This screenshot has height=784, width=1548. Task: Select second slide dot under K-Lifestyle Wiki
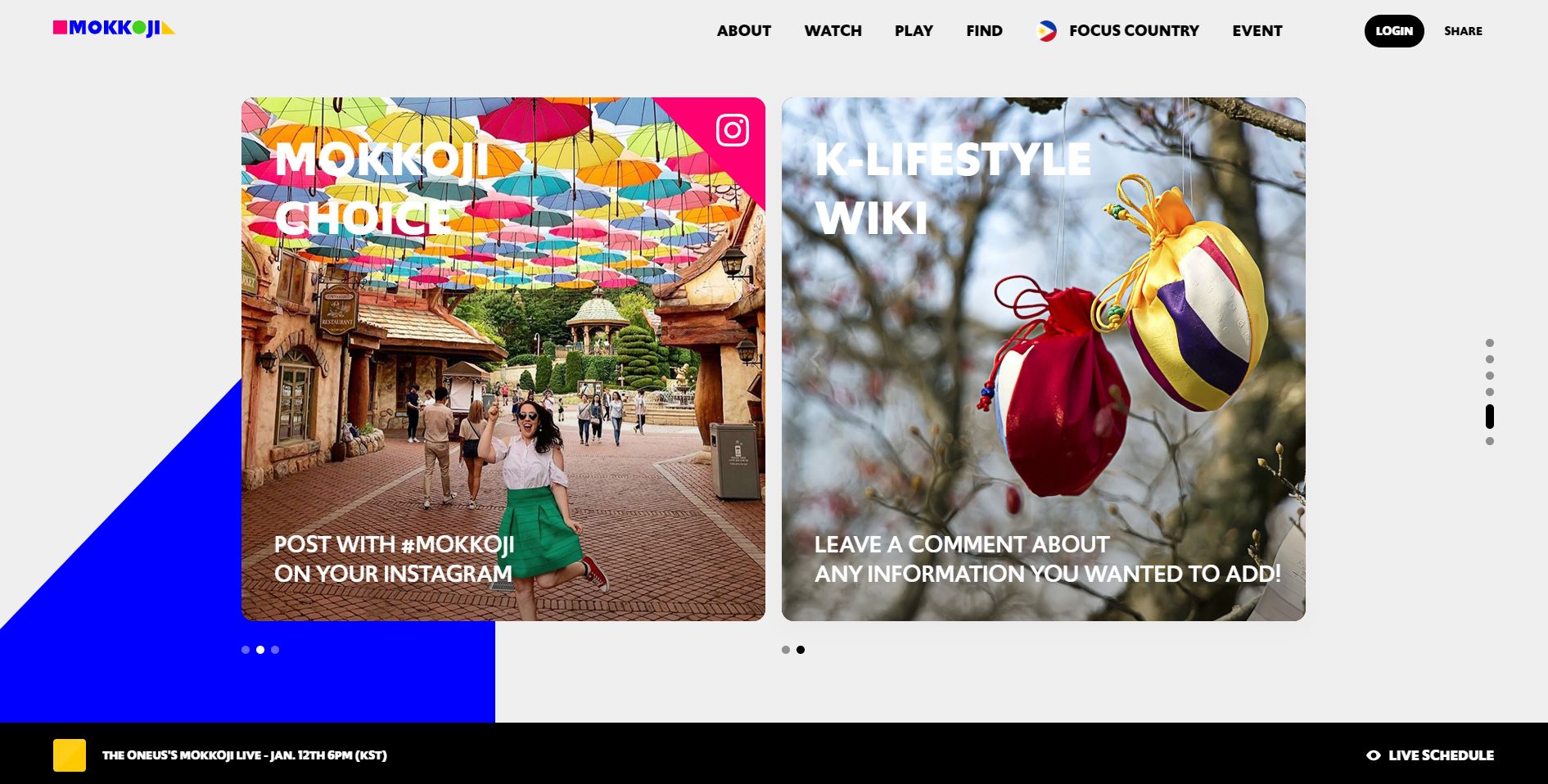coord(801,650)
